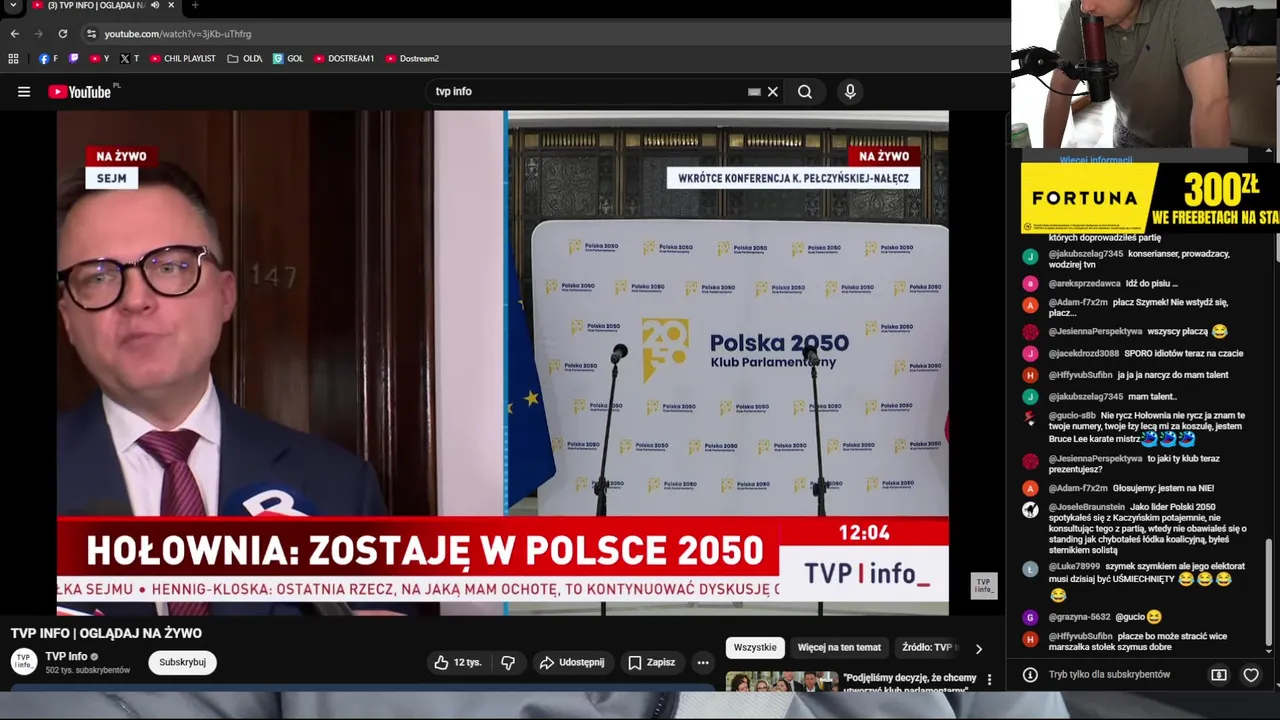Open options menu for 'Podjęliśmy decyzję' video
1280x720 pixels.
[989, 680]
